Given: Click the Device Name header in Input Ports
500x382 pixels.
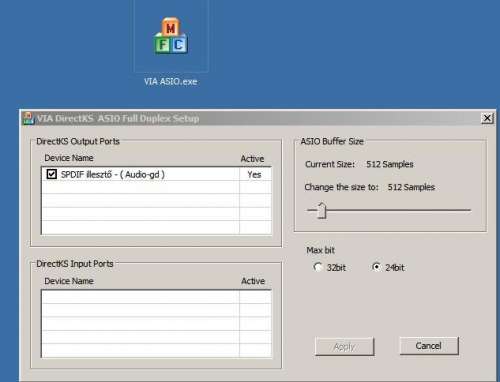Looking at the screenshot, I should pyautogui.click(x=69, y=281).
